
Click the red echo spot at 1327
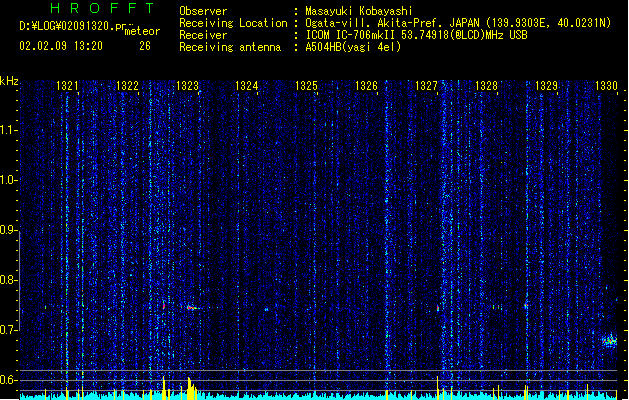point(438,308)
